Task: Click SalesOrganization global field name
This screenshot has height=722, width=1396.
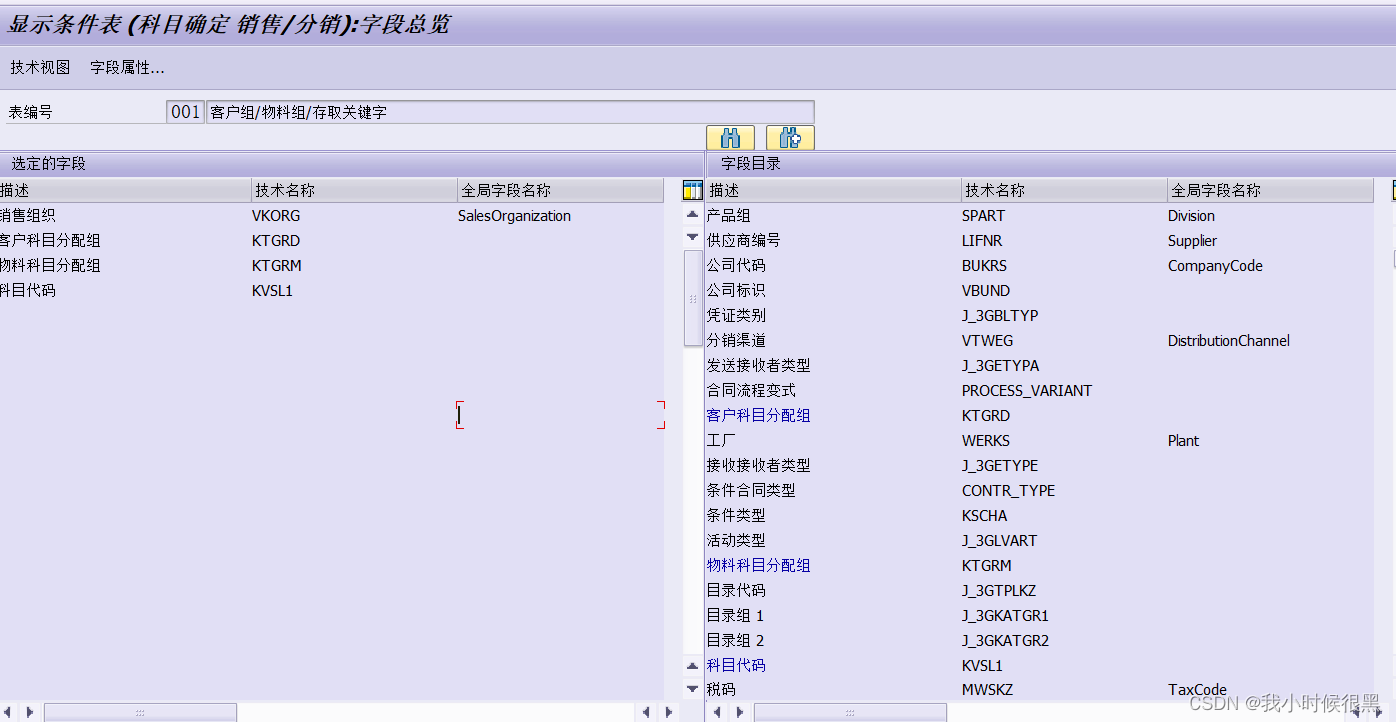Action: coord(514,216)
